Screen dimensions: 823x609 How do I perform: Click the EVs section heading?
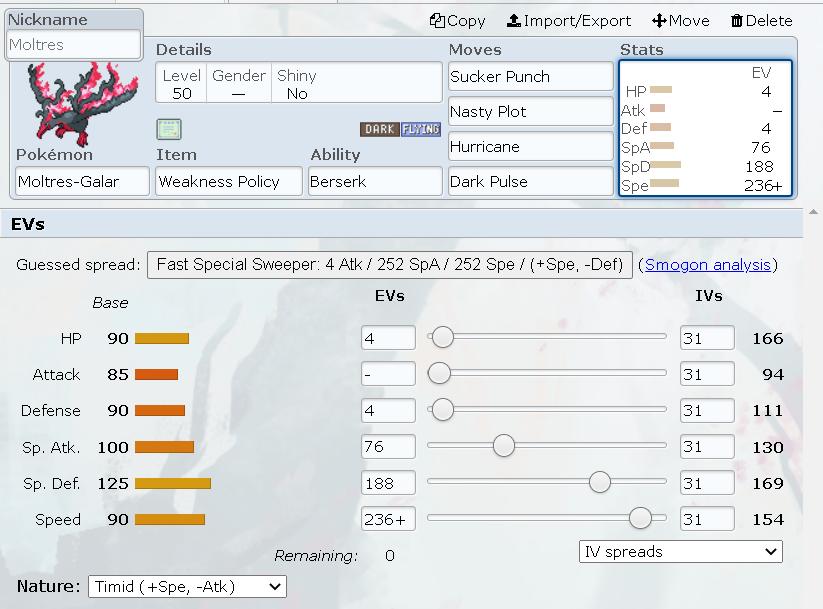[28, 224]
